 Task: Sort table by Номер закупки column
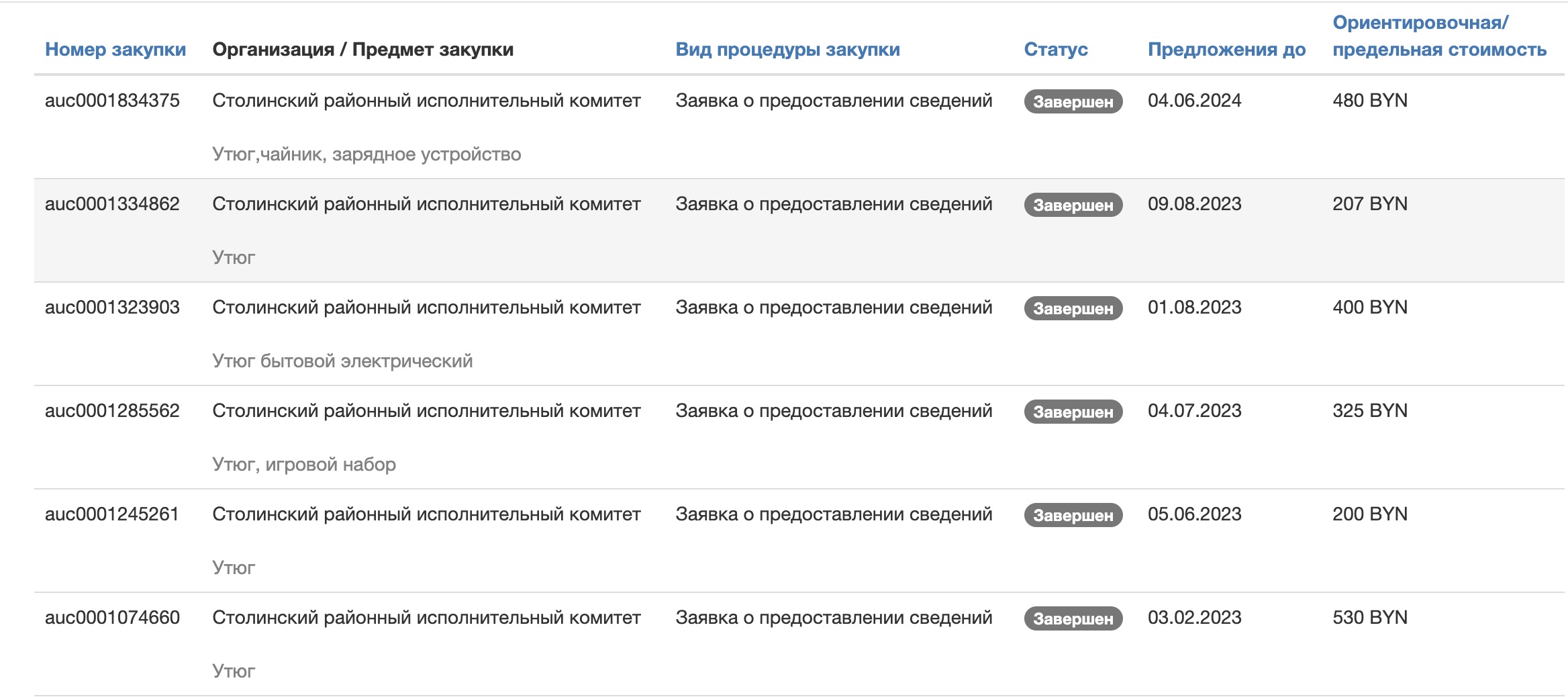(115, 50)
